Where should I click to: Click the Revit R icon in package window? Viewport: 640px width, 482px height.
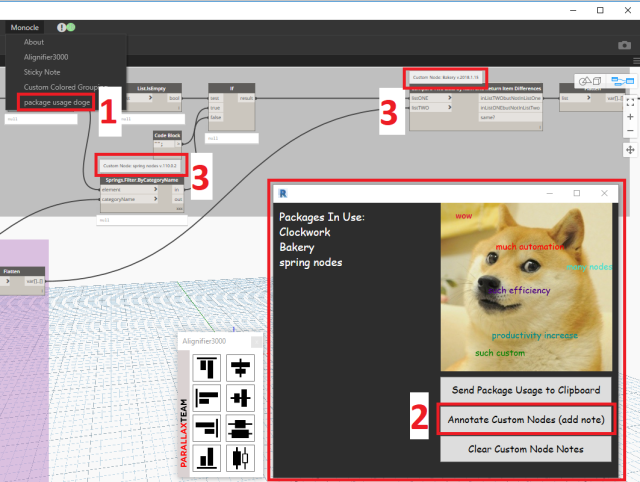click(x=283, y=193)
